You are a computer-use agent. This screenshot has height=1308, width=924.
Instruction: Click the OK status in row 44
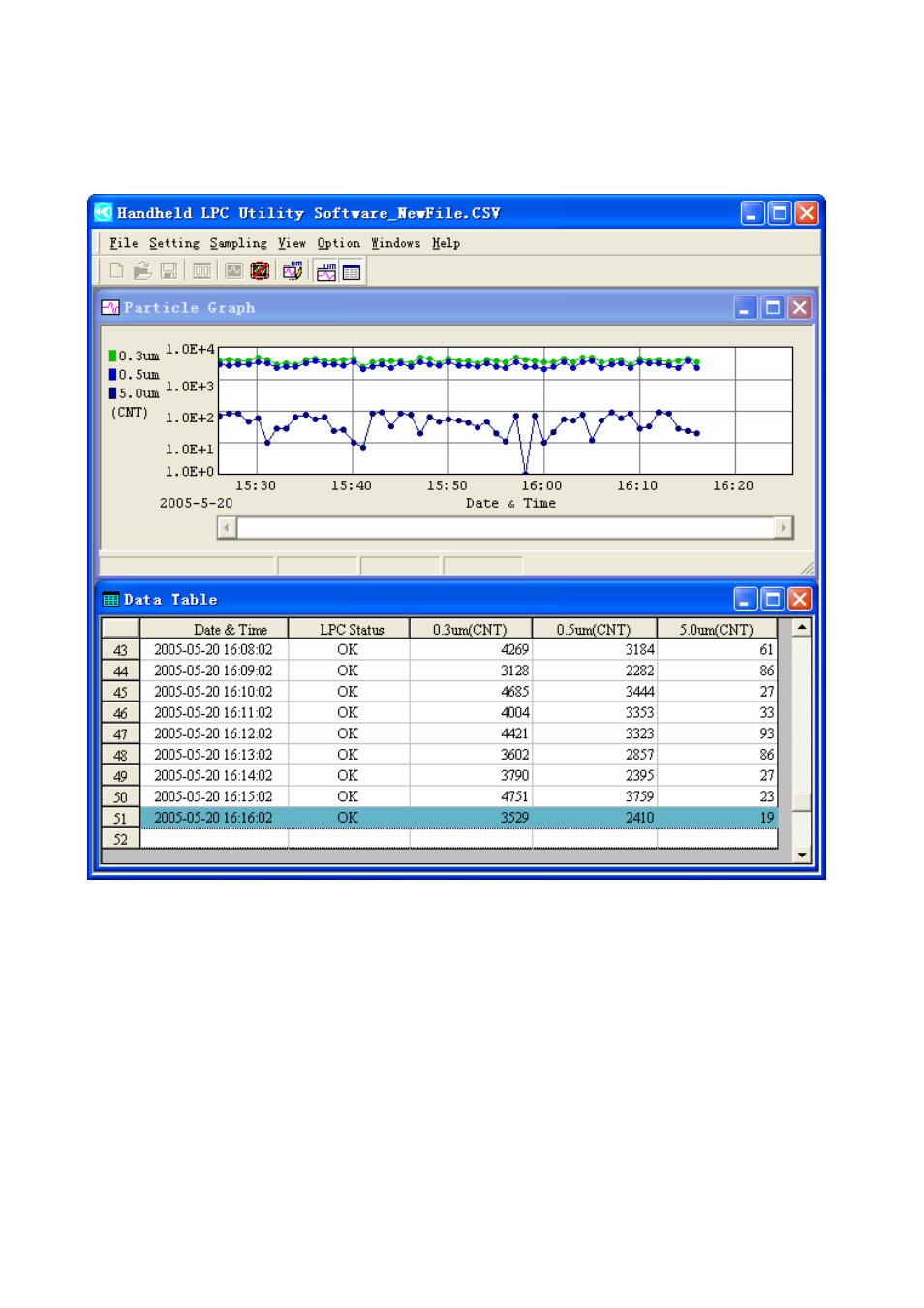pos(349,670)
